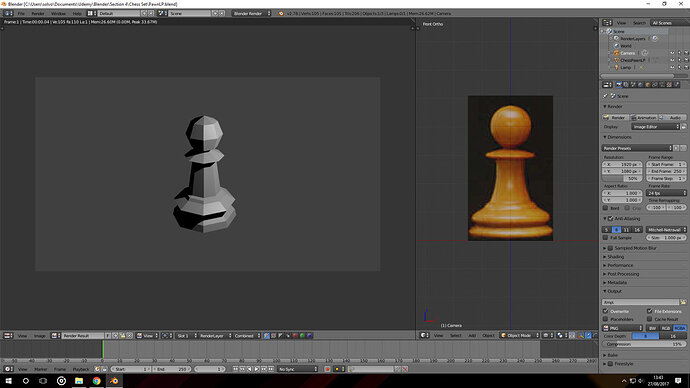Open the Render Layers properties tab icon
The height and width of the screenshot is (388, 690).
626,84
